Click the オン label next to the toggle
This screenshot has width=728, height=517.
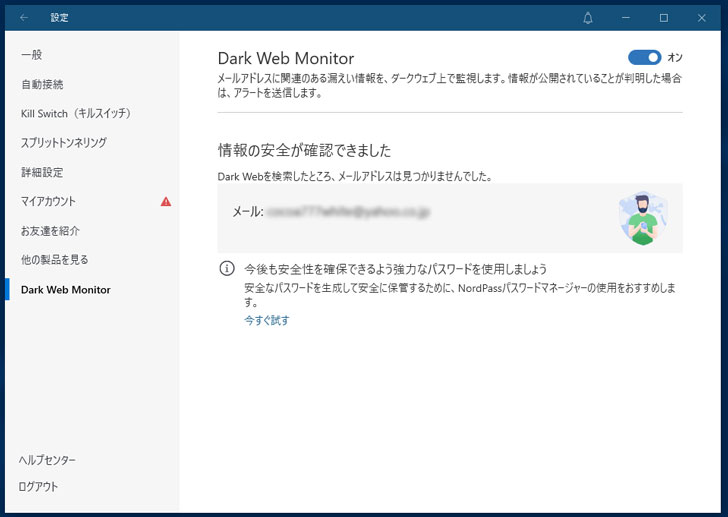tap(675, 57)
